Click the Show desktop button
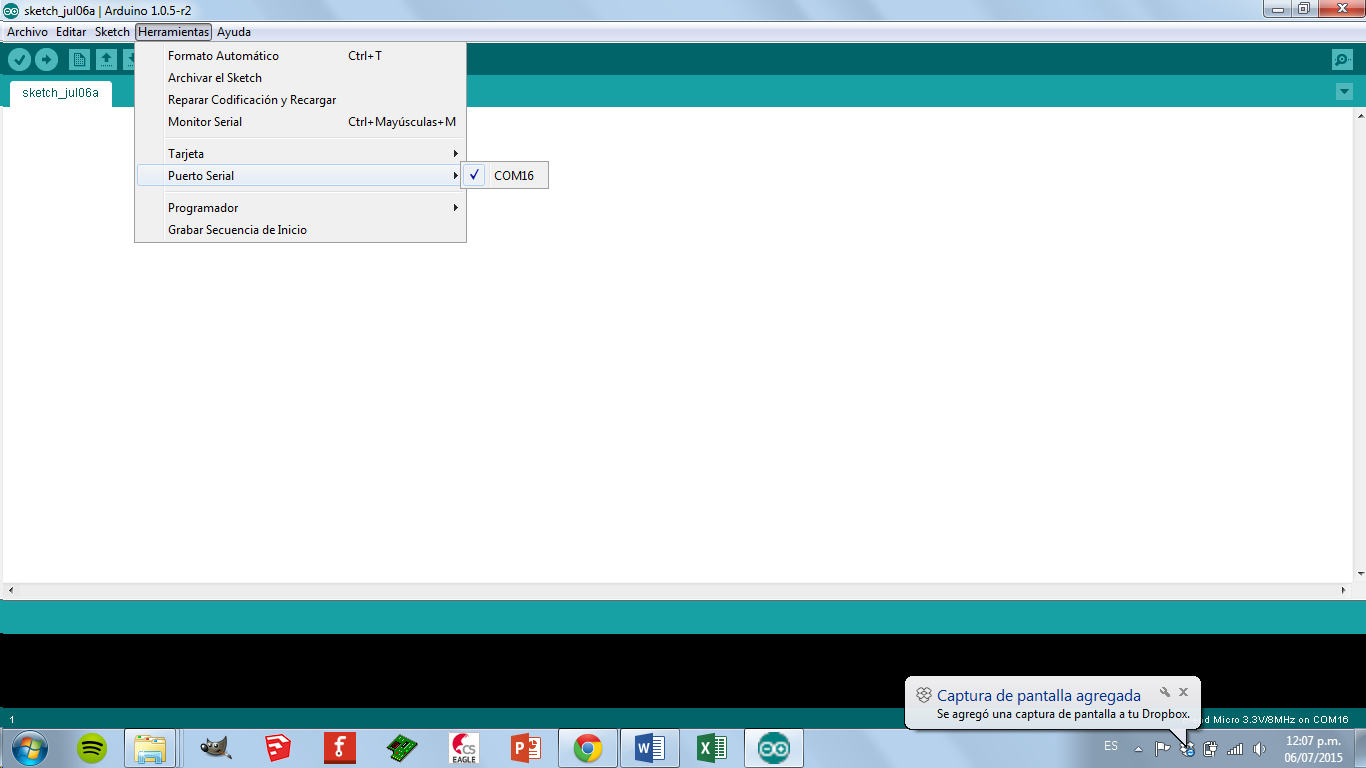The image size is (1366, 768). point(1359,748)
